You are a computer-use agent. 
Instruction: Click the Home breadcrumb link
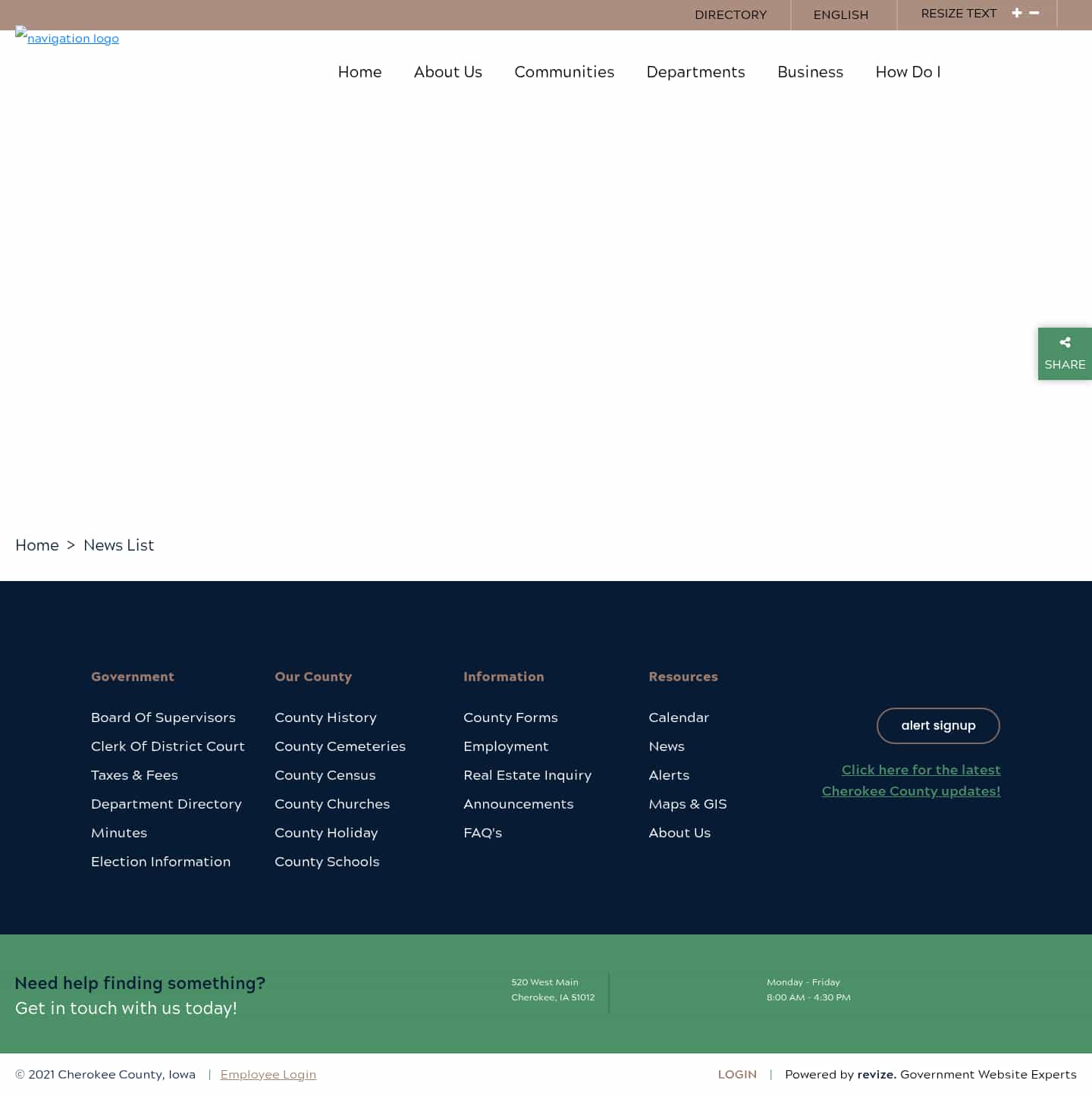click(x=37, y=545)
